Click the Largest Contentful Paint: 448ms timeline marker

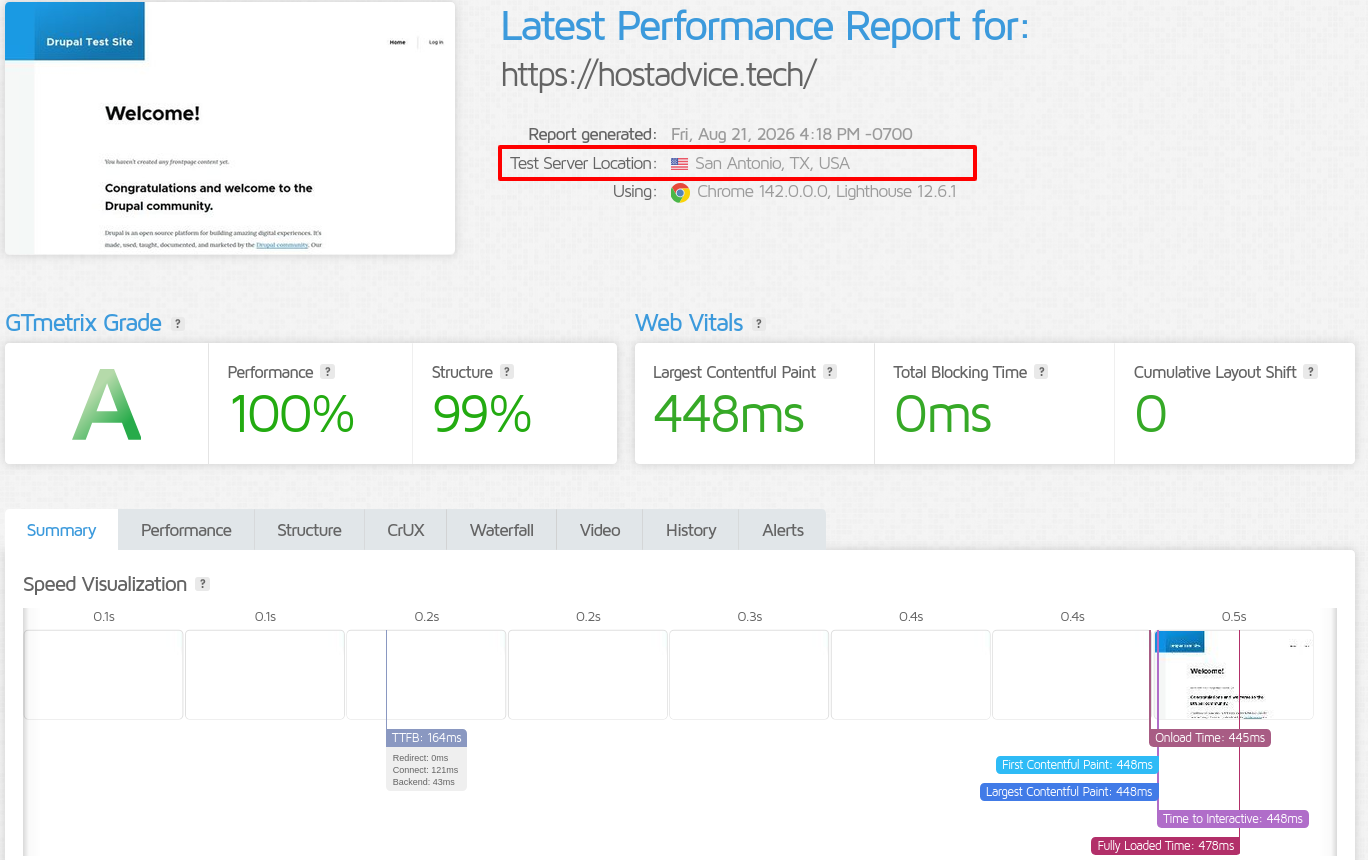[x=1069, y=792]
